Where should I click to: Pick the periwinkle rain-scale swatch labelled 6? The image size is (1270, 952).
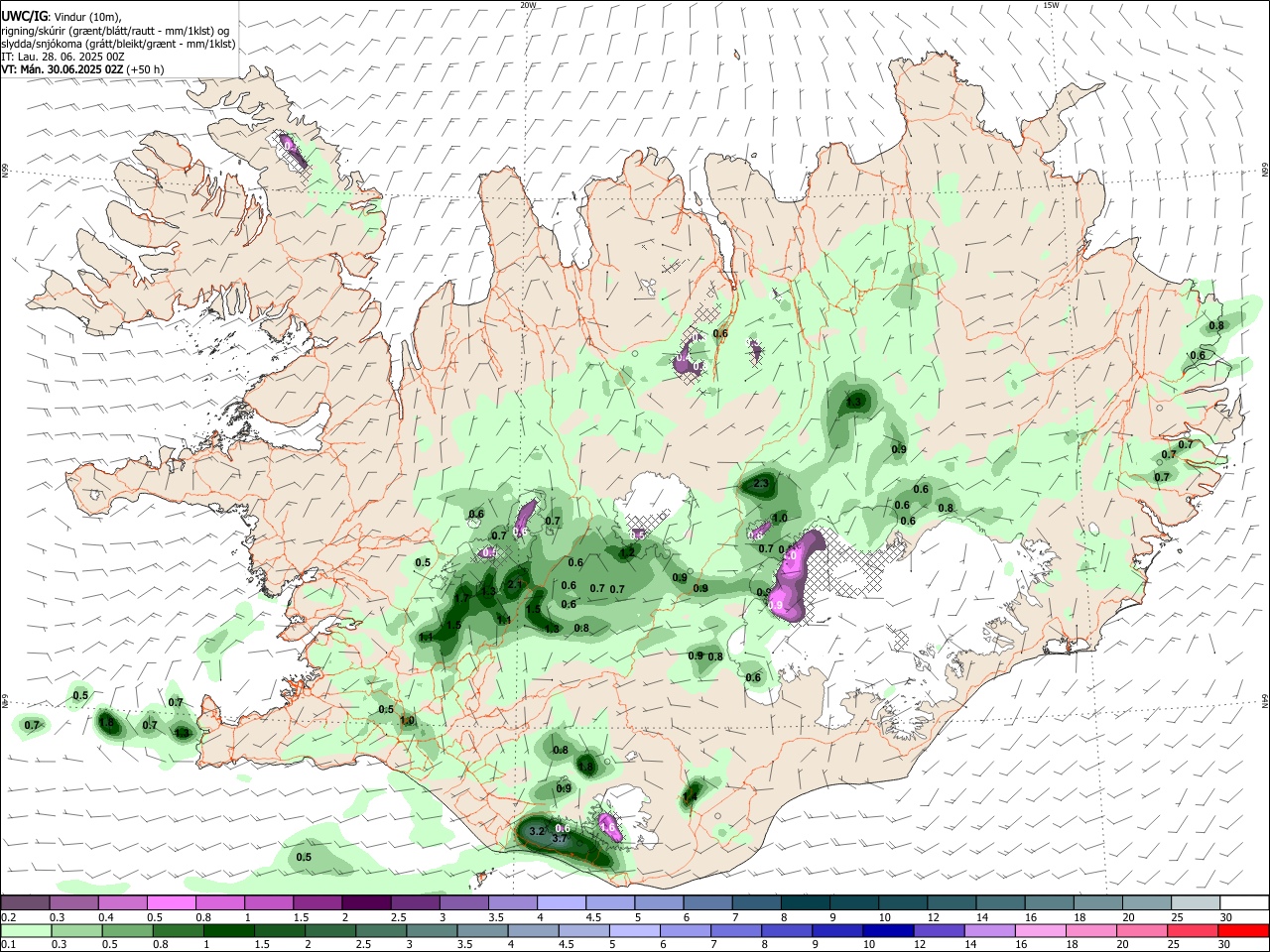pyautogui.click(x=685, y=930)
